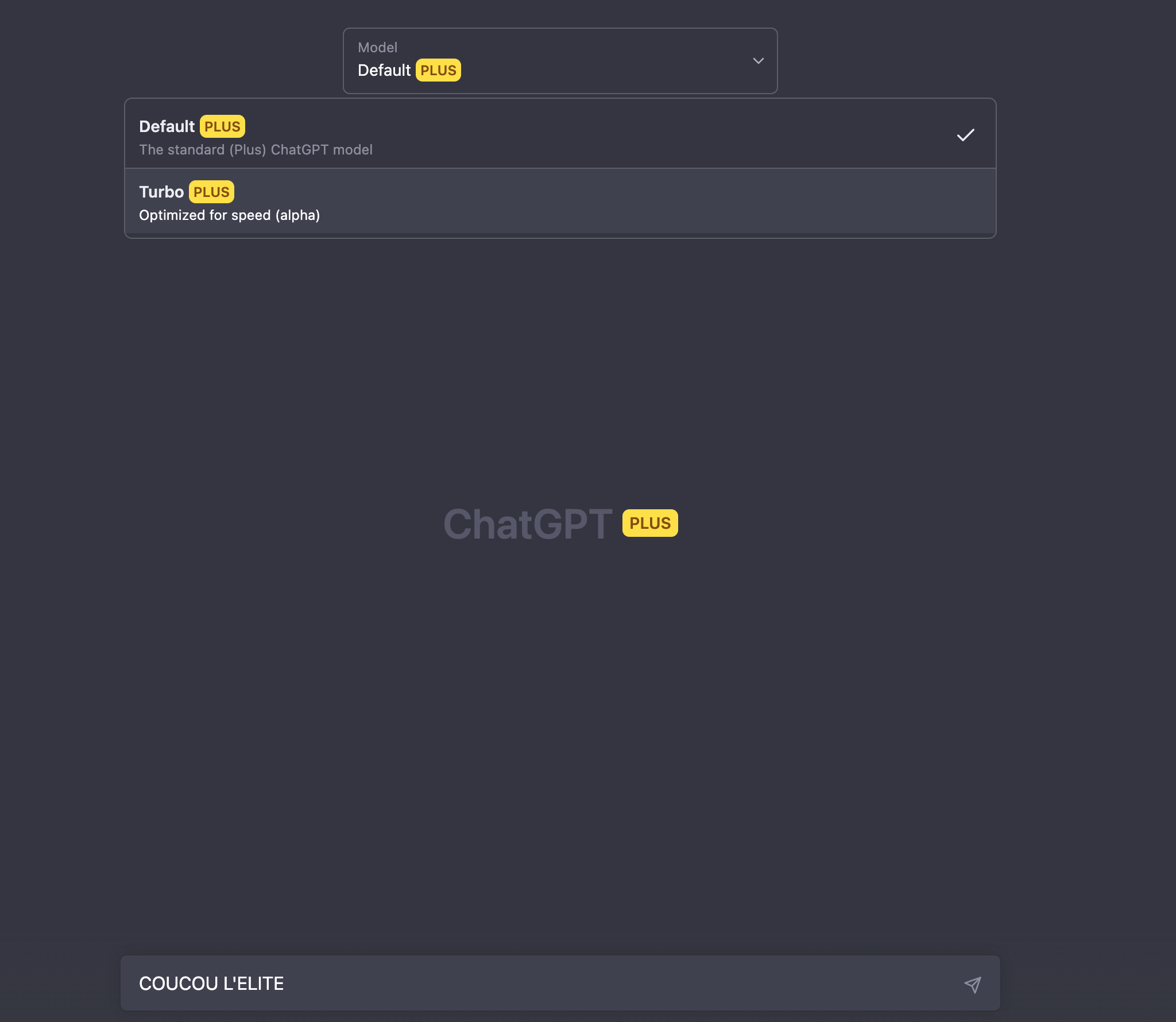The width and height of the screenshot is (1176, 1022).
Task: Click the "Model" label above the selected value
Action: click(377, 48)
